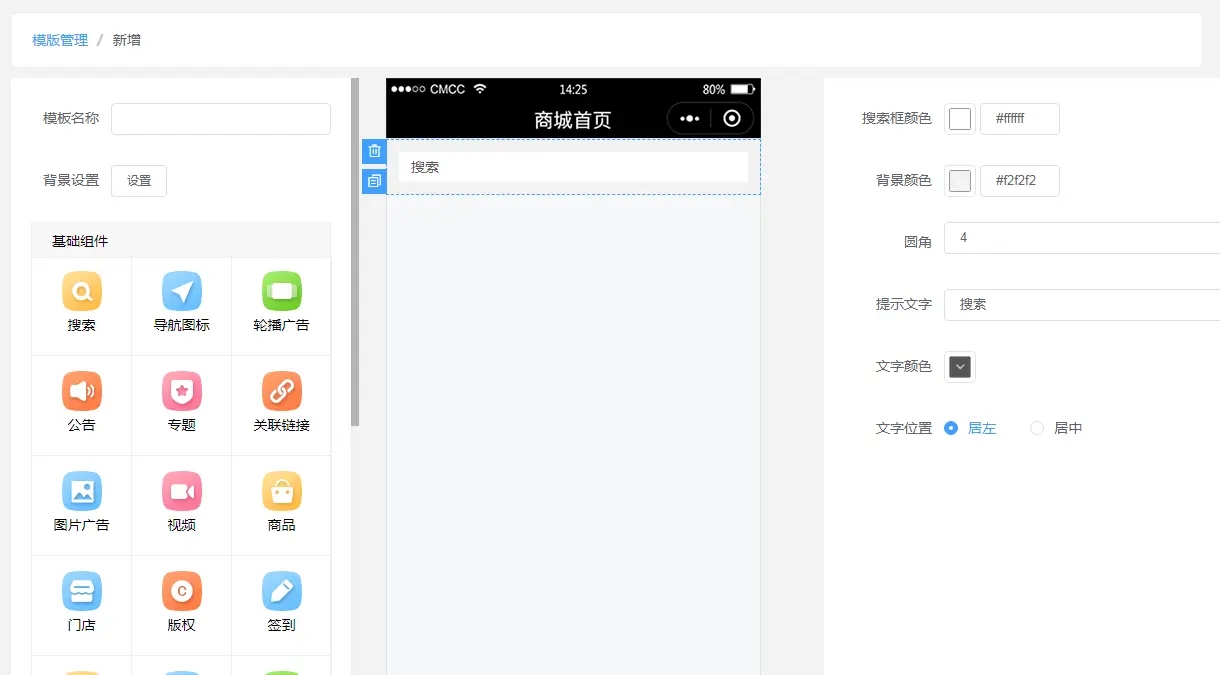
Task: Delete the selected search block via trash icon
Action: [374, 151]
